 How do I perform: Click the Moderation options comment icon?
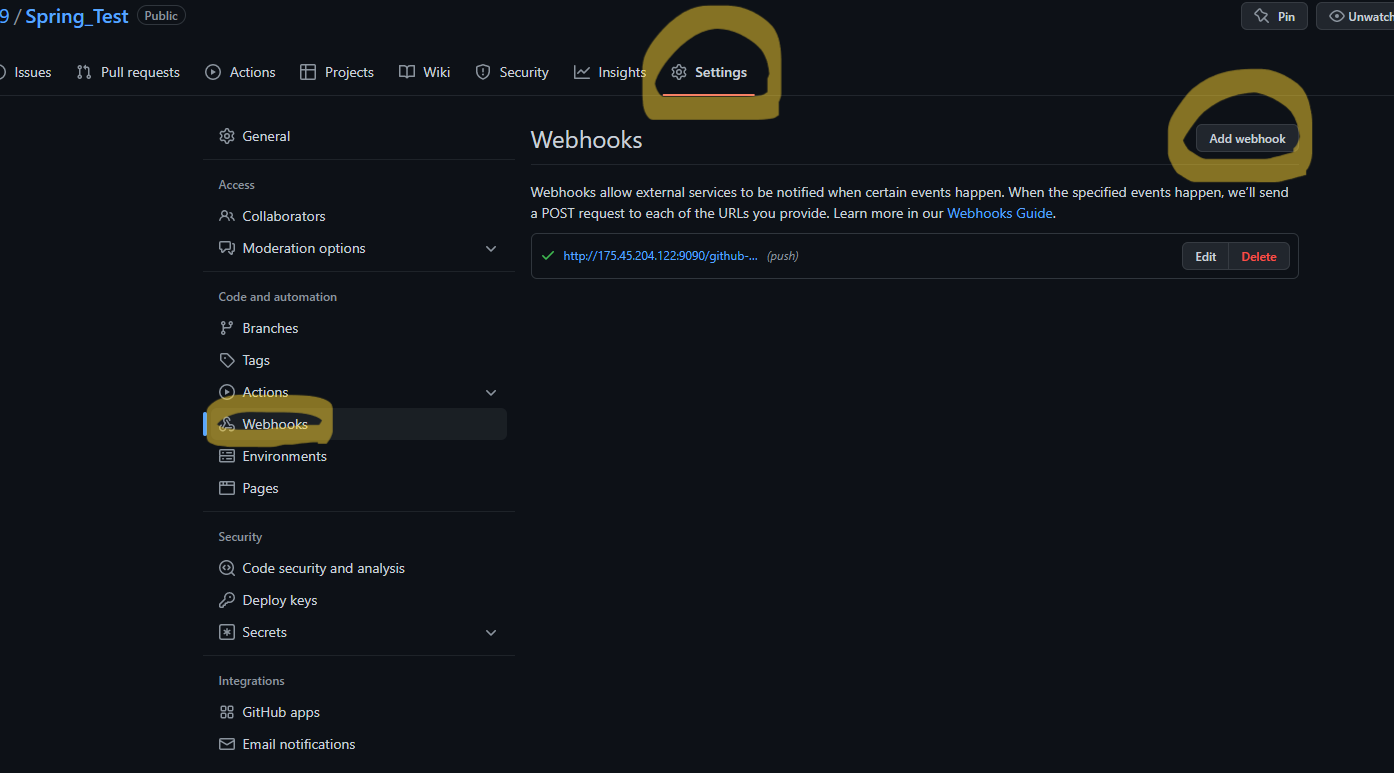(227, 248)
